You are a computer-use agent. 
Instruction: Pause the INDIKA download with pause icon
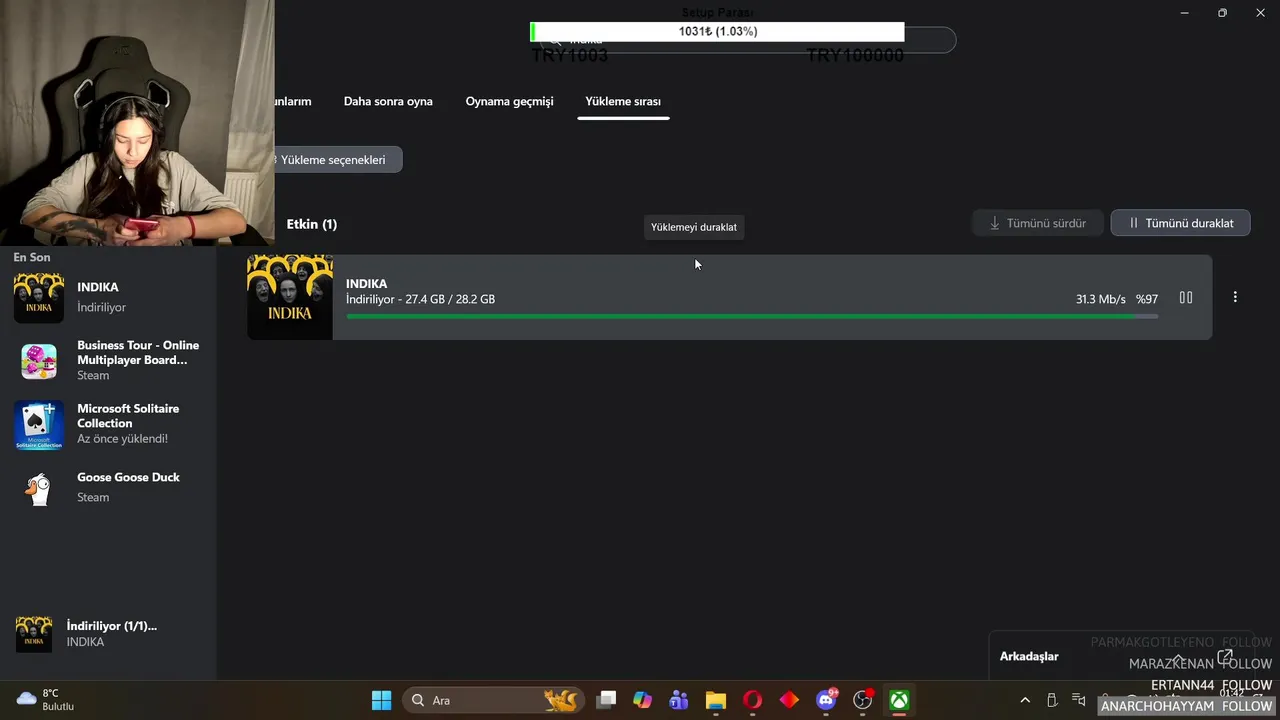point(1186,297)
